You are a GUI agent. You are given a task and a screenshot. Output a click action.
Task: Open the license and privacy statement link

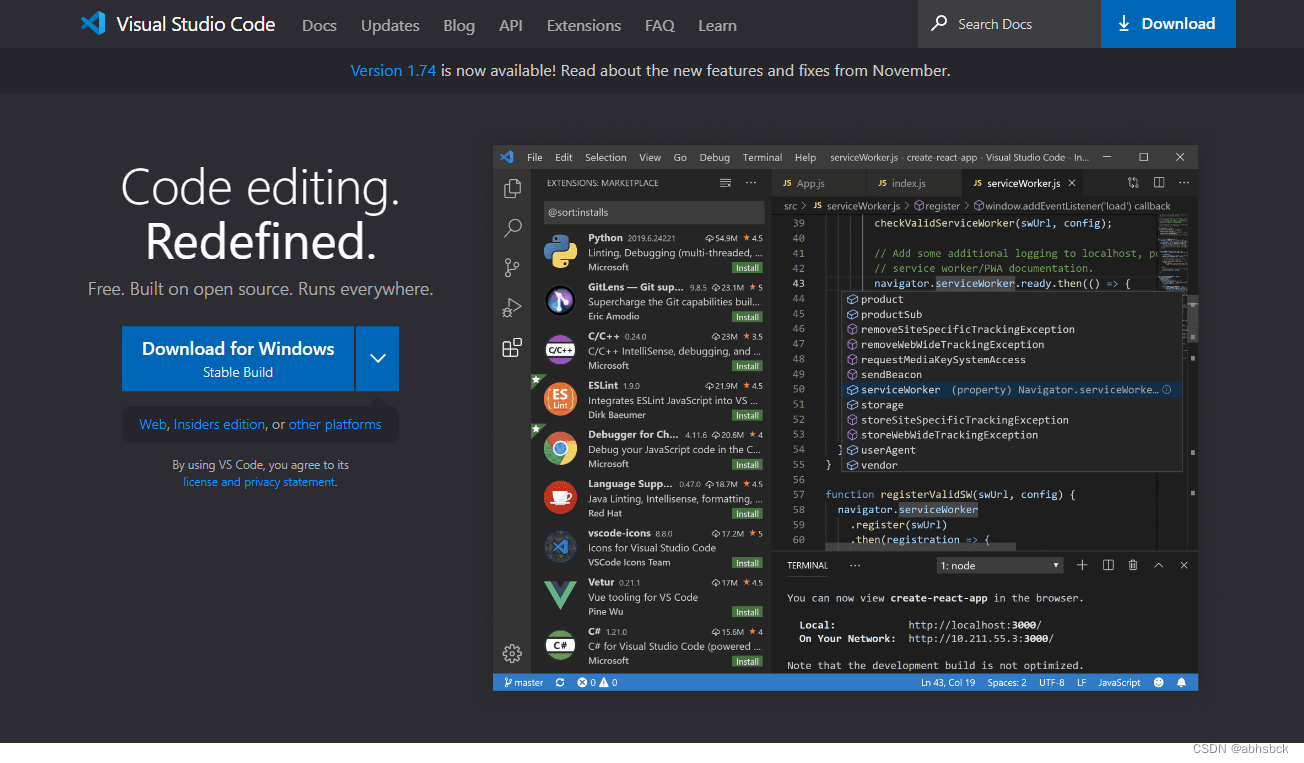pyautogui.click(x=259, y=482)
